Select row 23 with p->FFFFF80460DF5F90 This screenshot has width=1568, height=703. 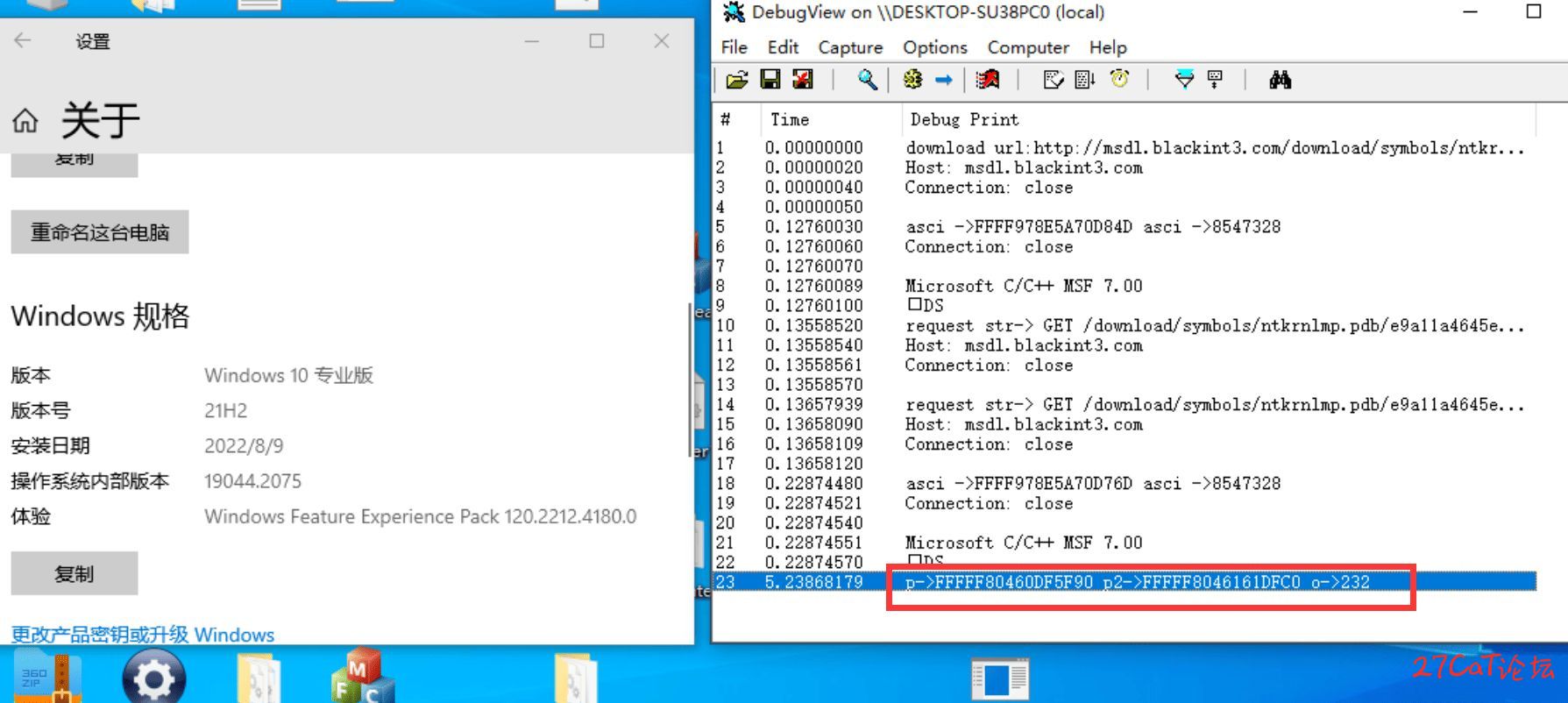click(1125, 582)
